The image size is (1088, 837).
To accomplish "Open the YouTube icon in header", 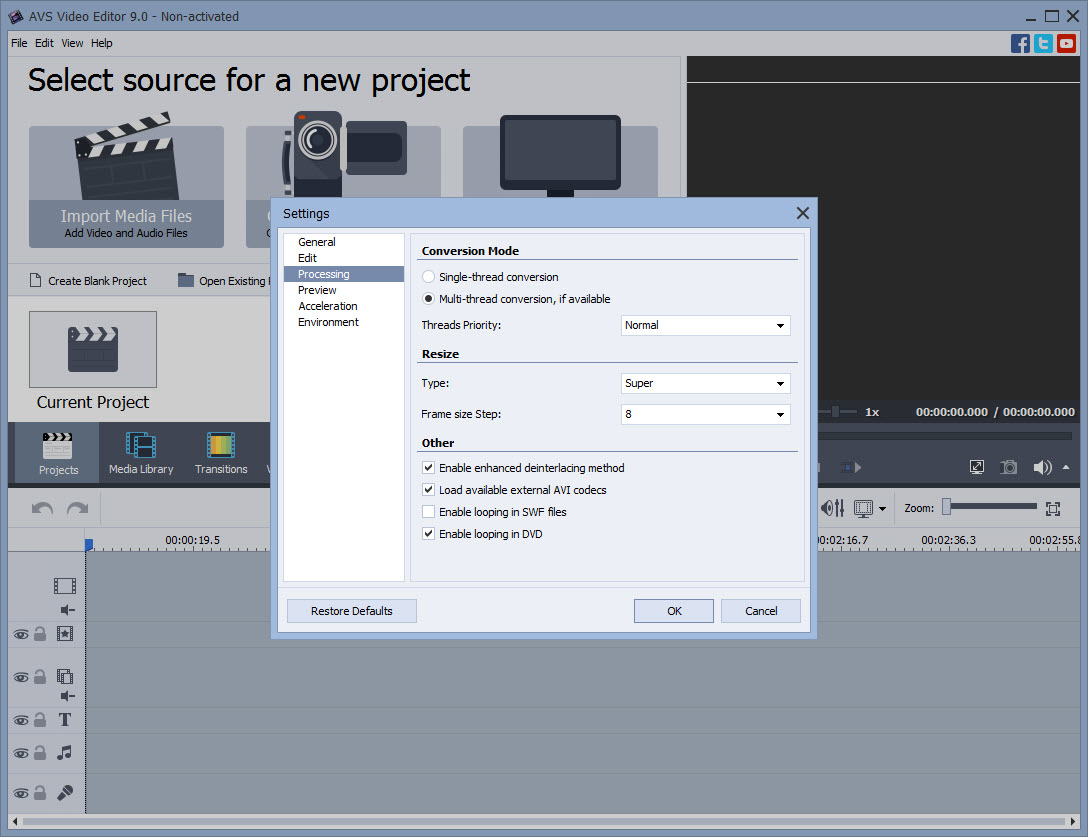I will 1066,43.
